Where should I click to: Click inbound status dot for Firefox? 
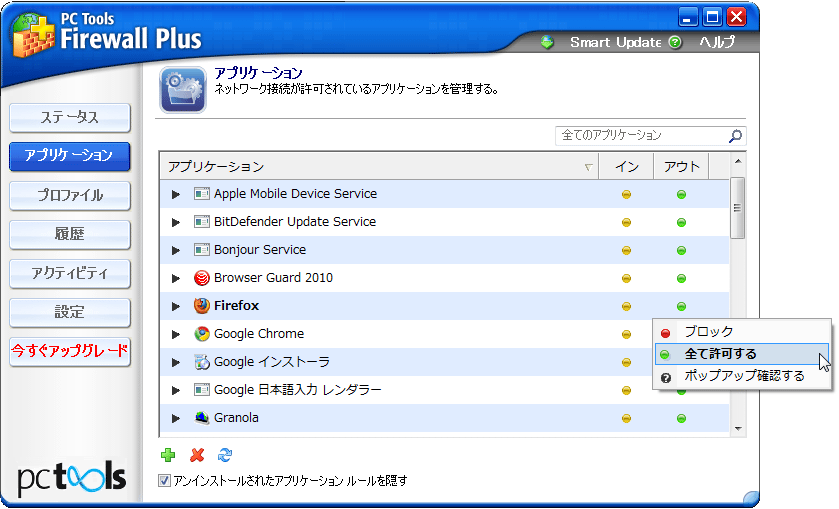[626, 306]
